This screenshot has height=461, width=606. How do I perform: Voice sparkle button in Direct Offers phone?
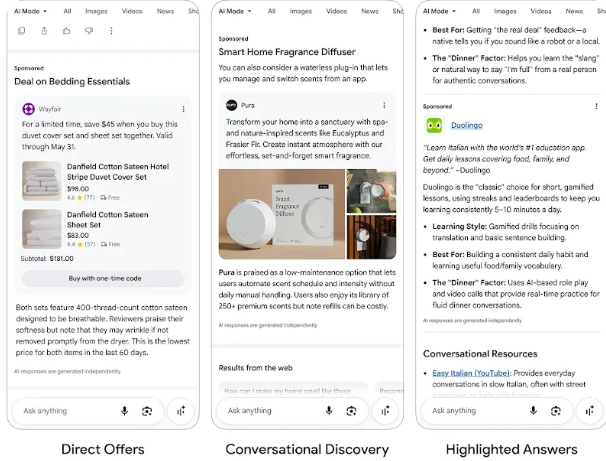coord(180,411)
